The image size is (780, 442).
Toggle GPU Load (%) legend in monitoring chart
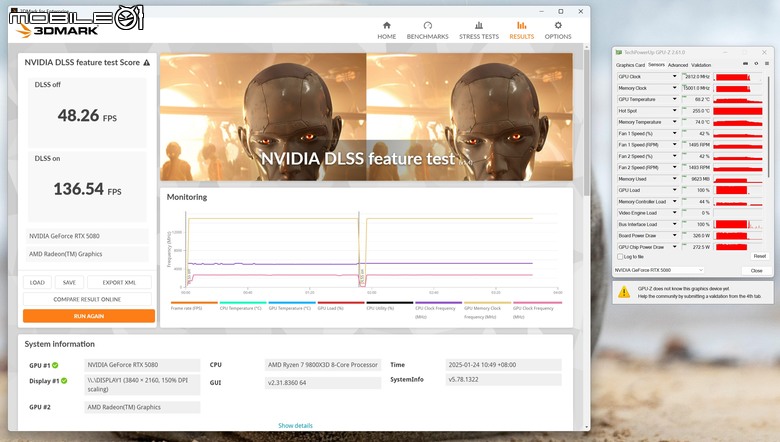[x=341, y=306]
